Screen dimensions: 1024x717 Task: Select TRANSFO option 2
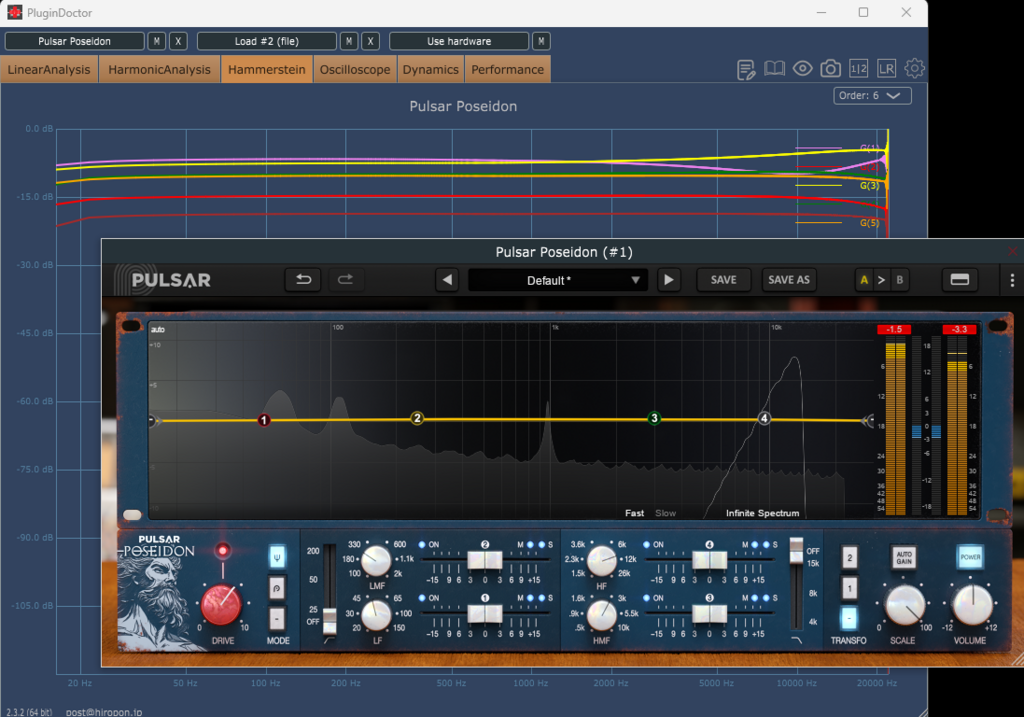(x=849, y=558)
